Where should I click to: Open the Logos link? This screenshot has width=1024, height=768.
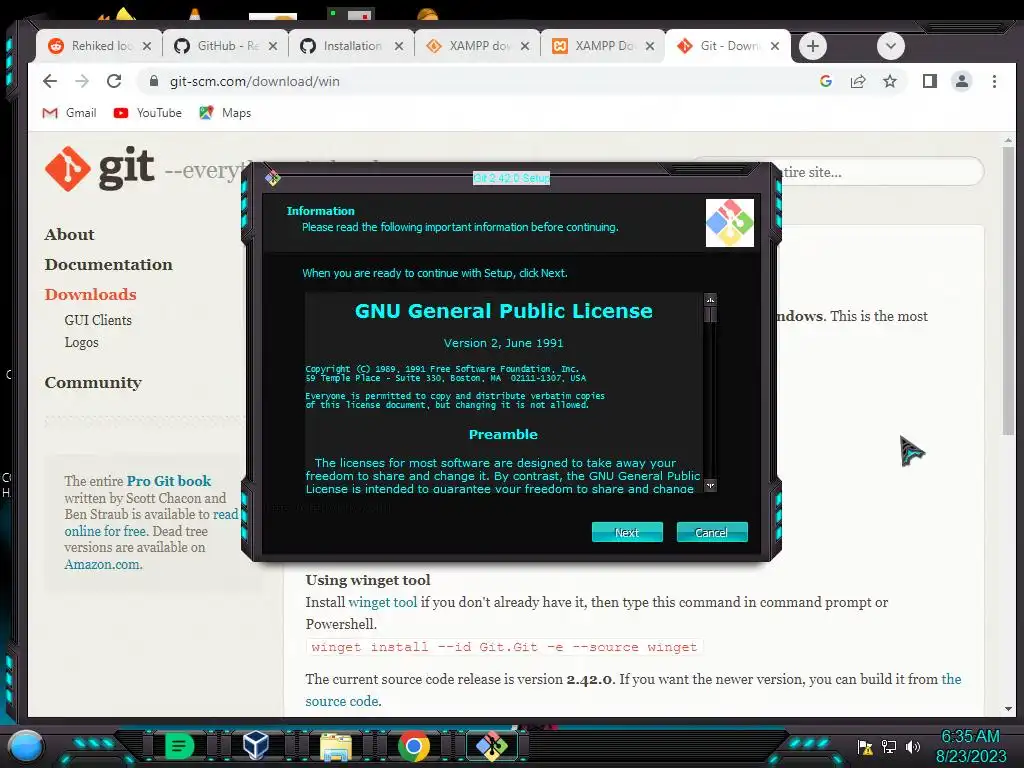pyautogui.click(x=82, y=342)
